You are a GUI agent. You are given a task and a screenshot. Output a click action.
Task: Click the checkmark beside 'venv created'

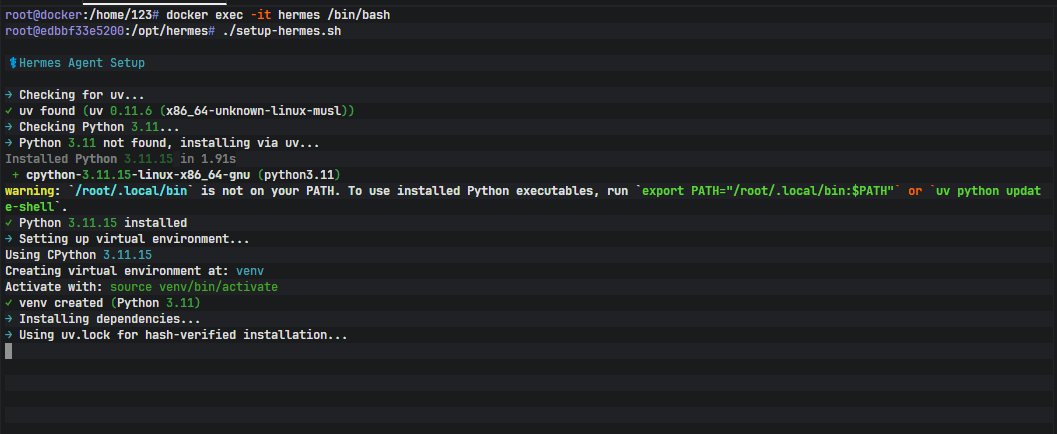coord(9,302)
